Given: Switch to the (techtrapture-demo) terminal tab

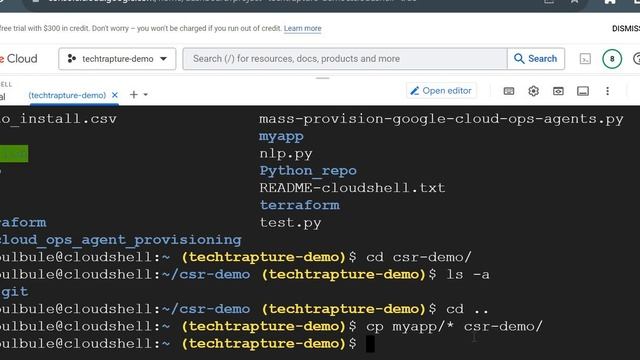Looking at the screenshot, I should [x=67, y=95].
